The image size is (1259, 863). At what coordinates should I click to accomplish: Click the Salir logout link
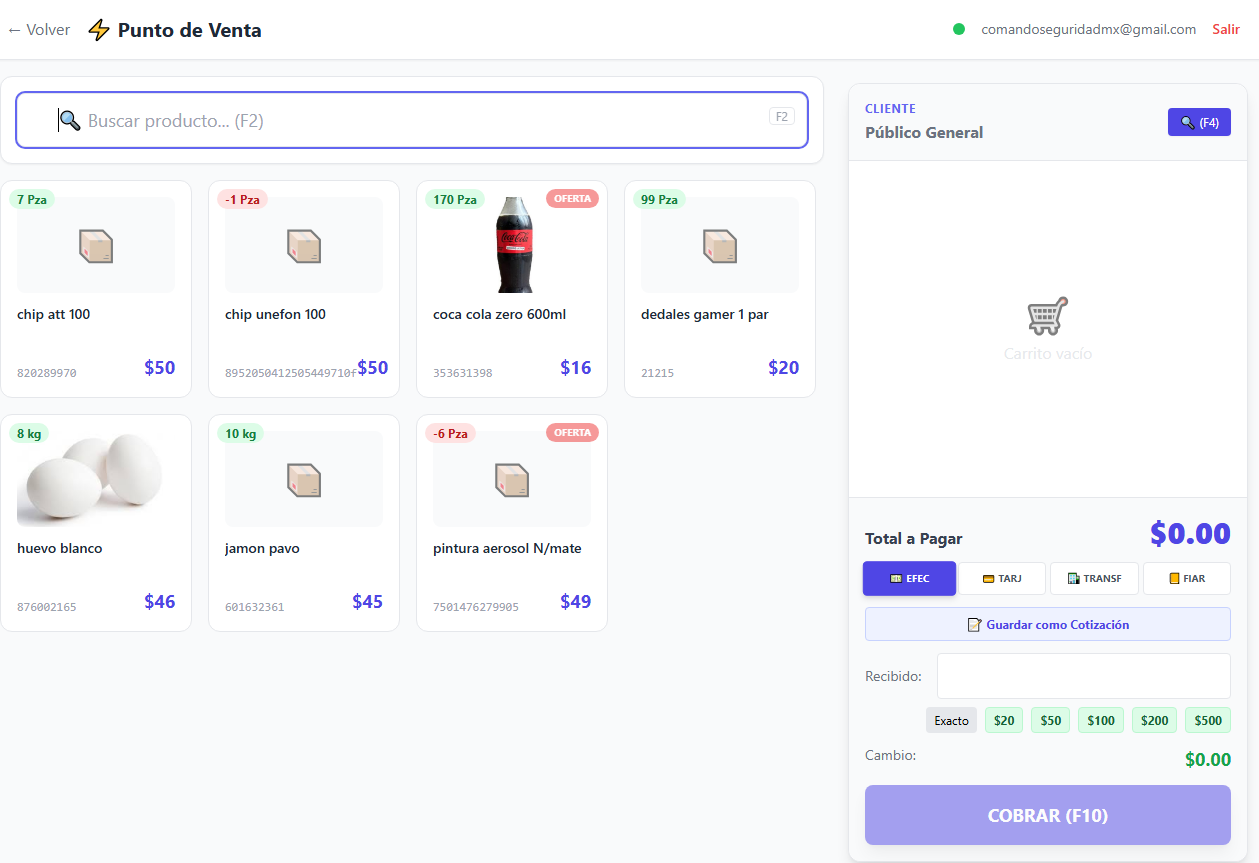click(x=1226, y=29)
